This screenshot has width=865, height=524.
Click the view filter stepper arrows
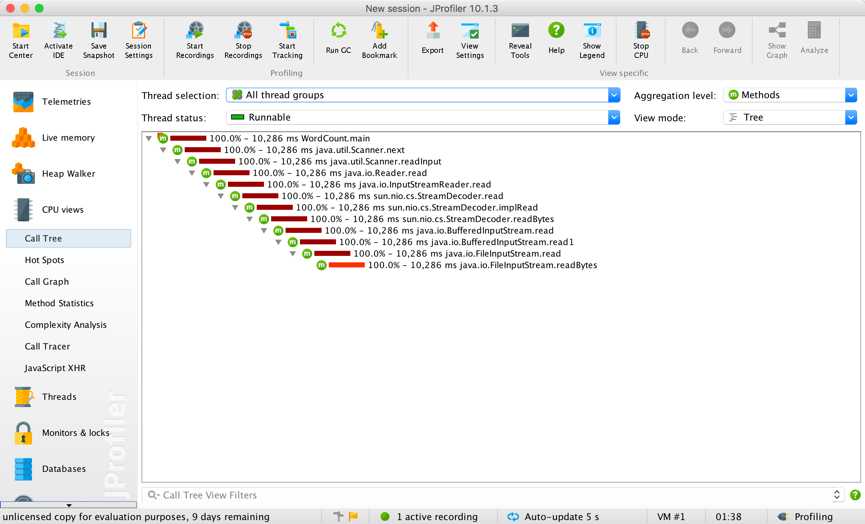837,495
